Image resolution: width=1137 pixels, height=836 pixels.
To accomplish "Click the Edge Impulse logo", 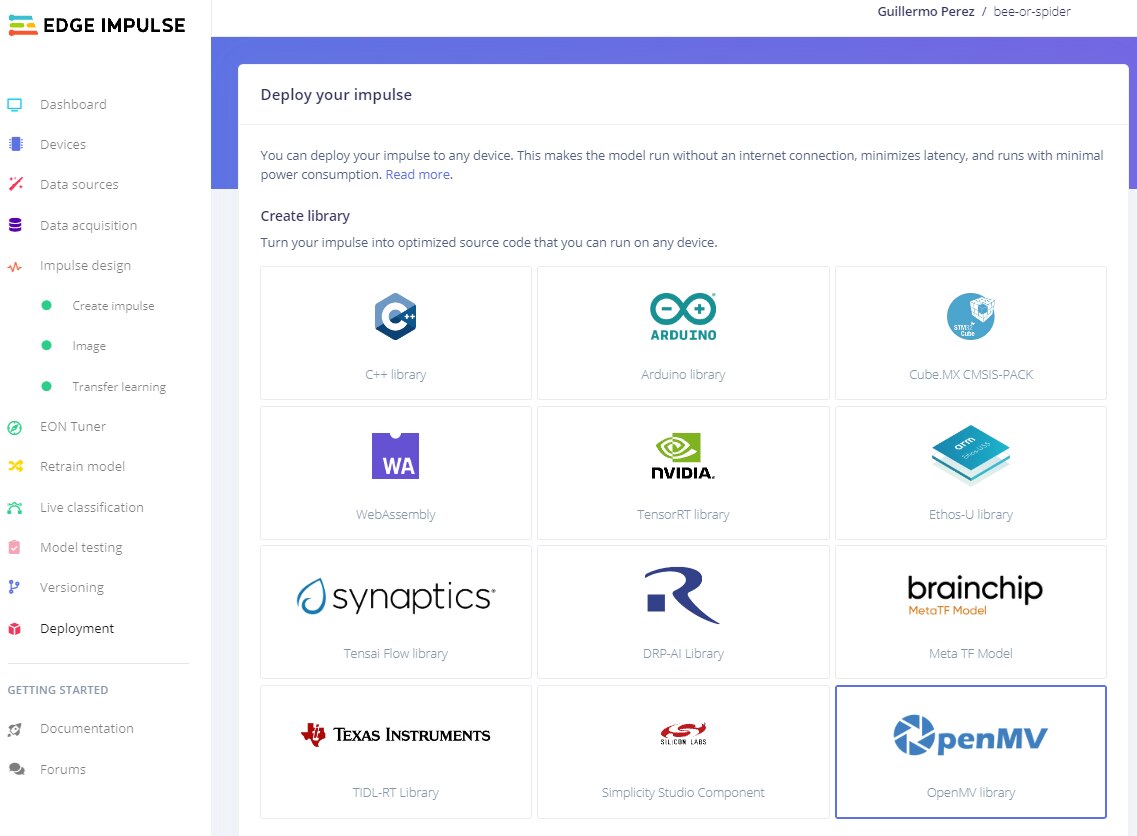I will coord(96,25).
